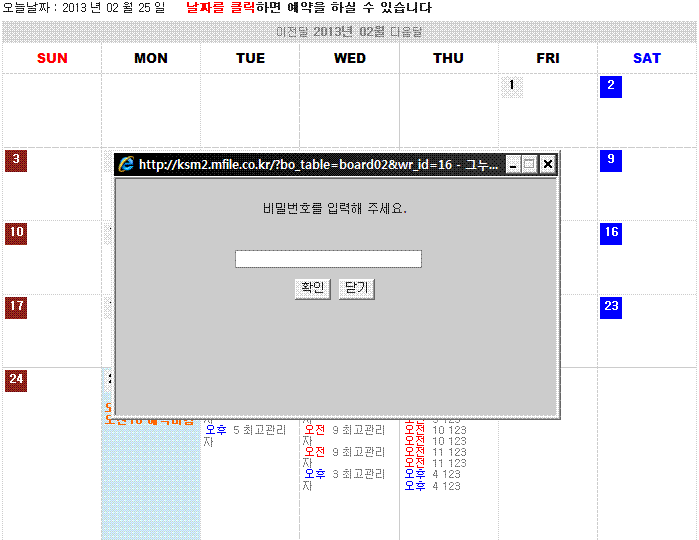The image size is (699, 540).
Task: Select Sunday date 24
Action: tap(16, 381)
